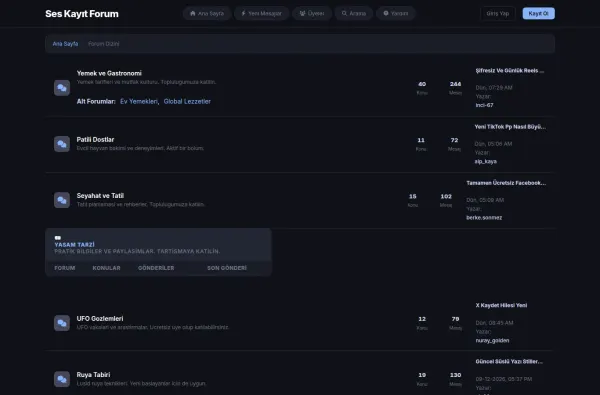Click the Patili Dostlar forum icon
Screen dimensions: 600x395
(x=62, y=144)
